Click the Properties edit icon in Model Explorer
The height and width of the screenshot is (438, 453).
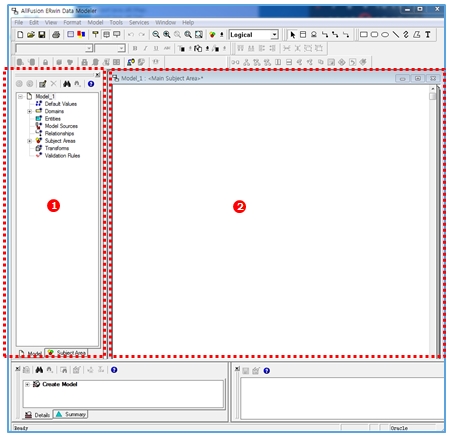(42, 84)
